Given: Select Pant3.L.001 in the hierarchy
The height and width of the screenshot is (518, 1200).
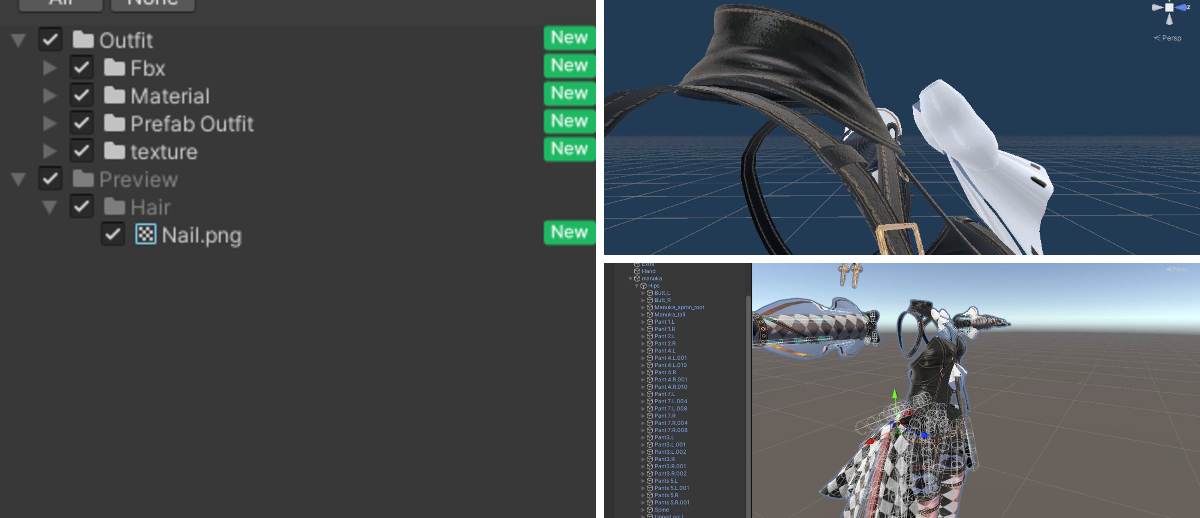Looking at the screenshot, I should click(670, 444).
